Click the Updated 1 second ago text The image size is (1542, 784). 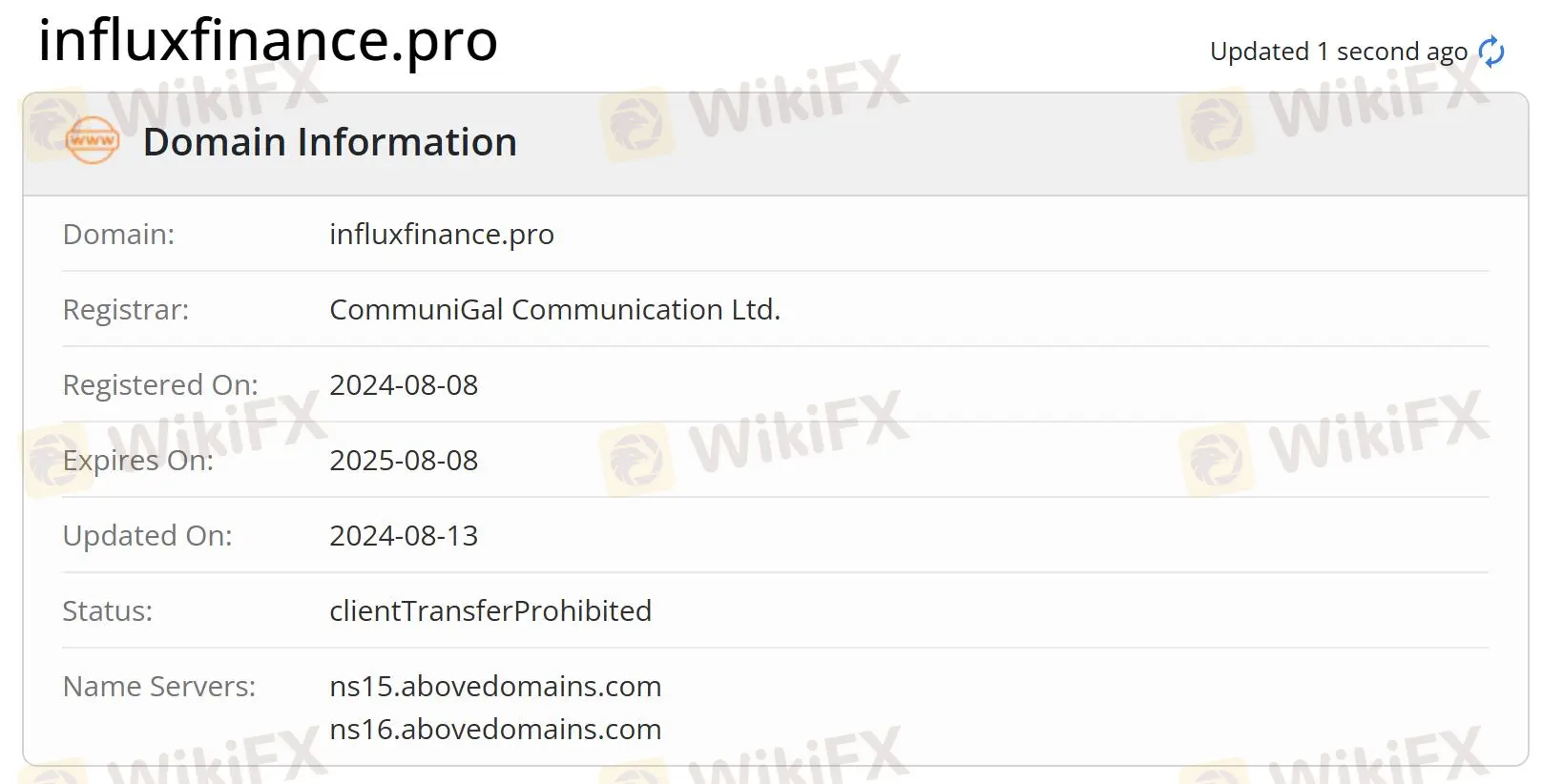tap(1339, 52)
